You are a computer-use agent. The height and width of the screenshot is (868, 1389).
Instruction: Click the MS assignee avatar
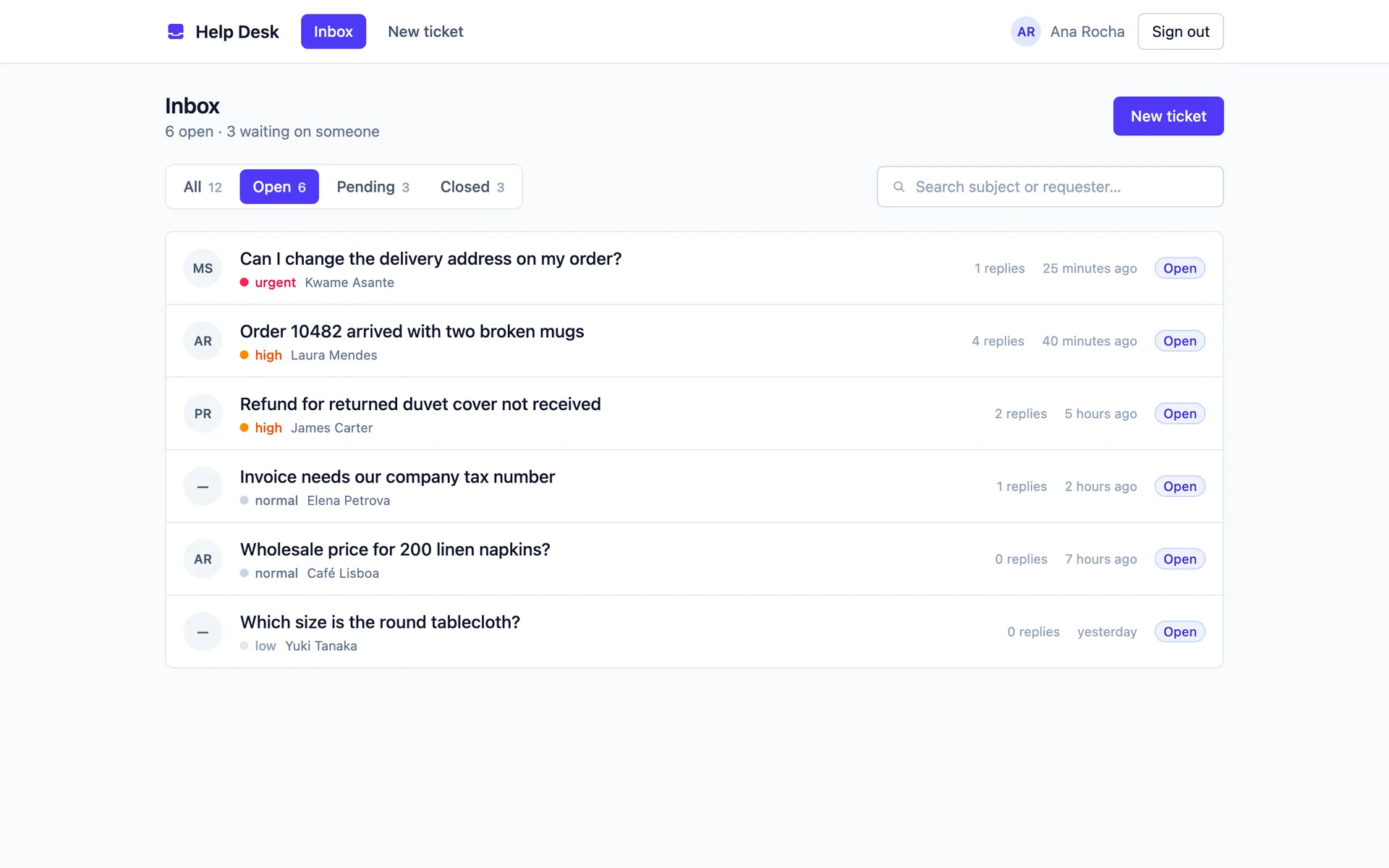(203, 268)
